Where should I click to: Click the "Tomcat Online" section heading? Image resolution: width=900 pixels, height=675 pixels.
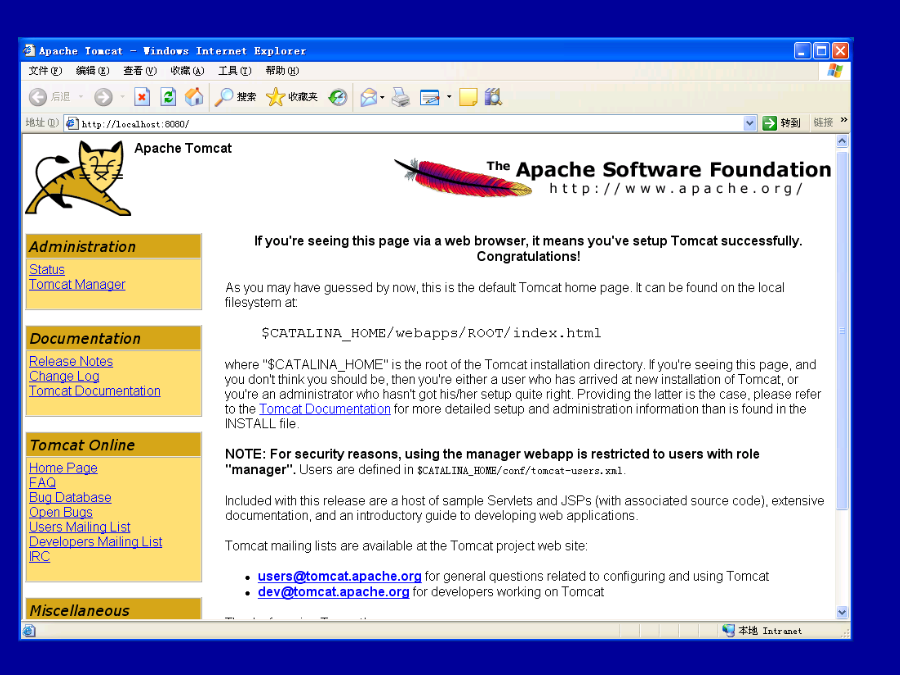[82, 445]
